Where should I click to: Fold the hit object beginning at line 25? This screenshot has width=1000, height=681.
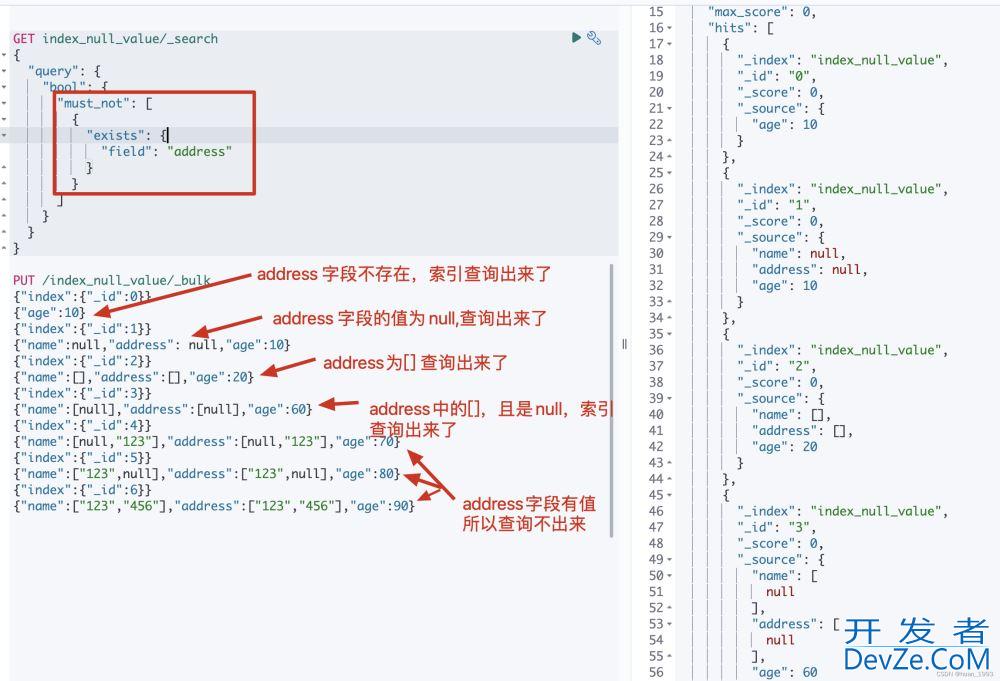[x=670, y=173]
